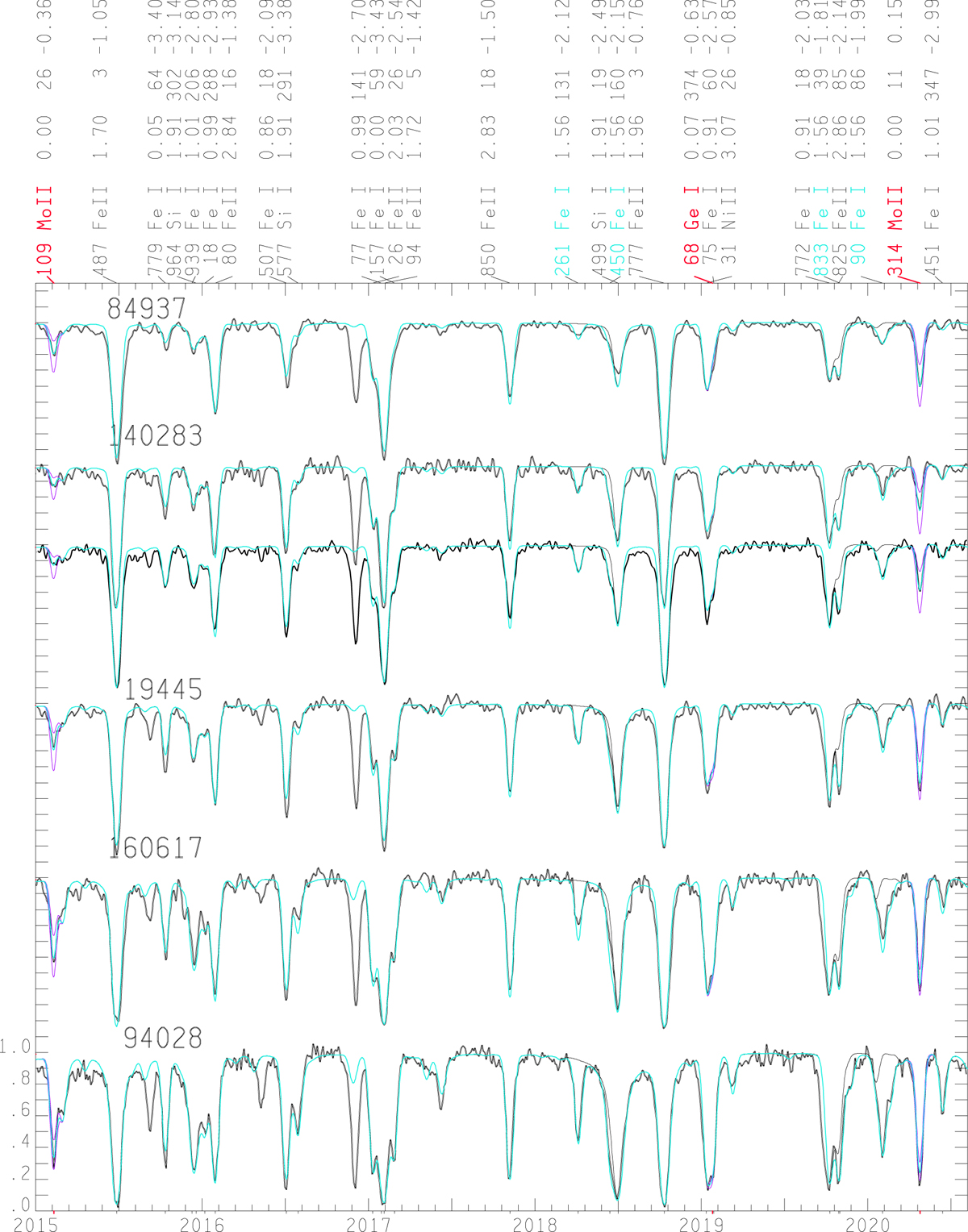
Task: Click the 487 FeII line label
Action: coord(100,232)
